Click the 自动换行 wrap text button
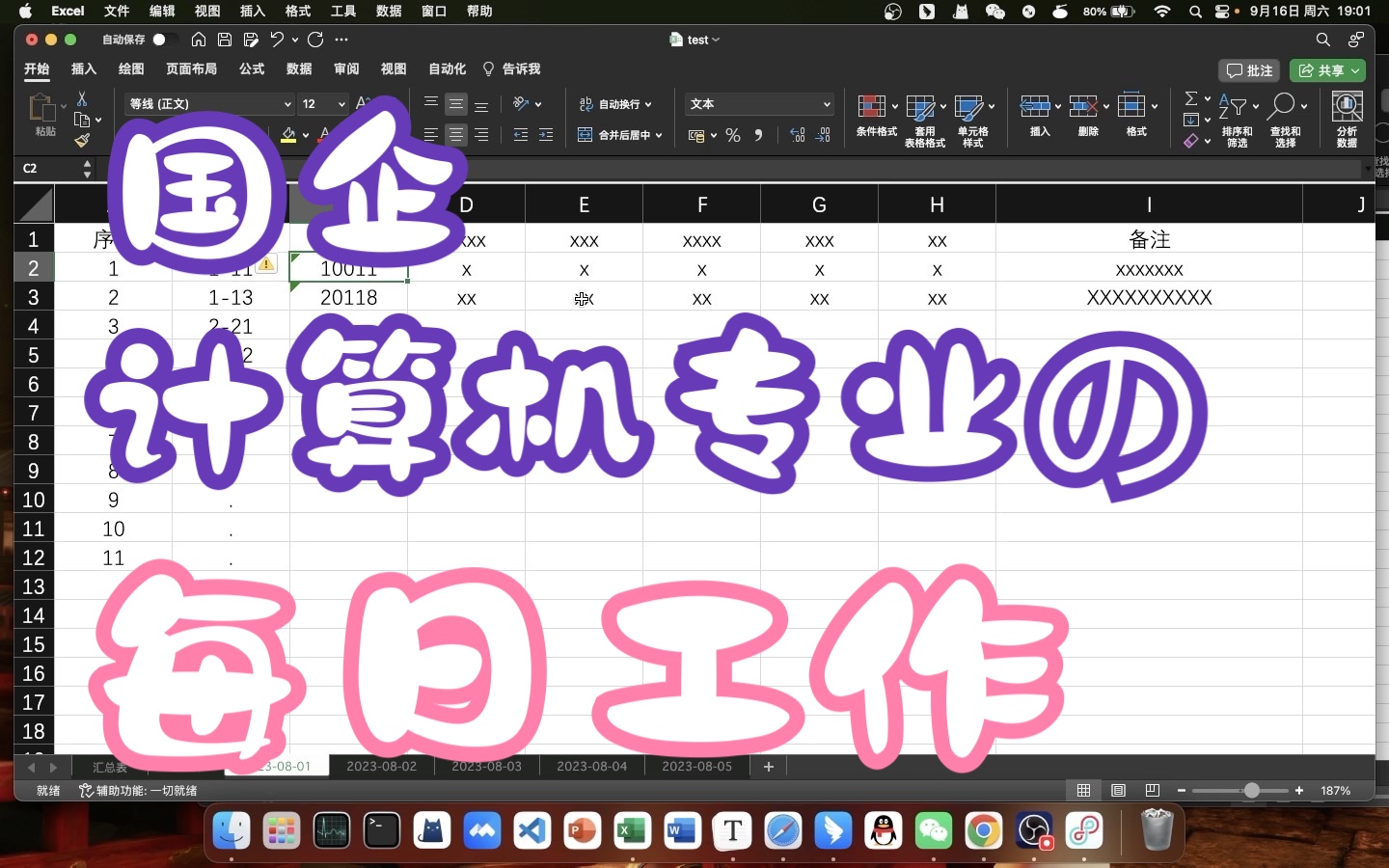The width and height of the screenshot is (1389, 868). tap(615, 104)
